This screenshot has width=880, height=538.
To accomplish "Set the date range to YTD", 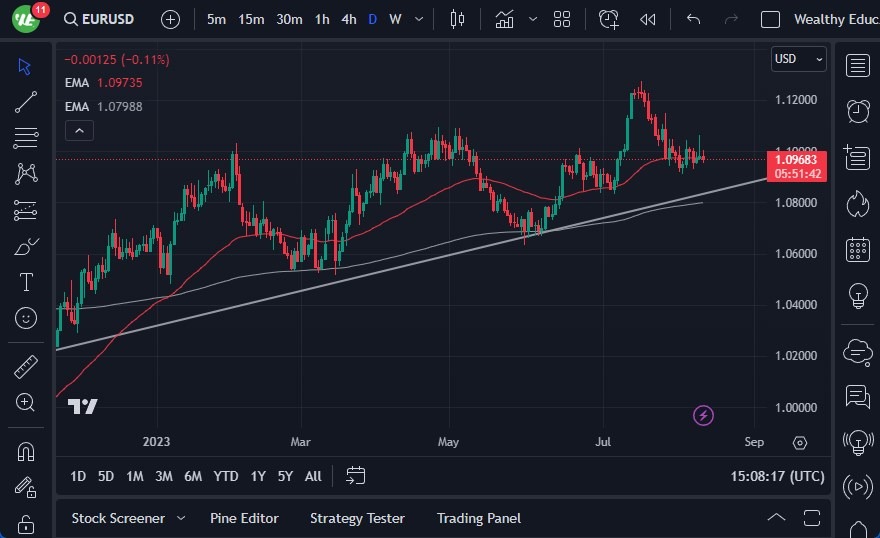I will pos(226,476).
